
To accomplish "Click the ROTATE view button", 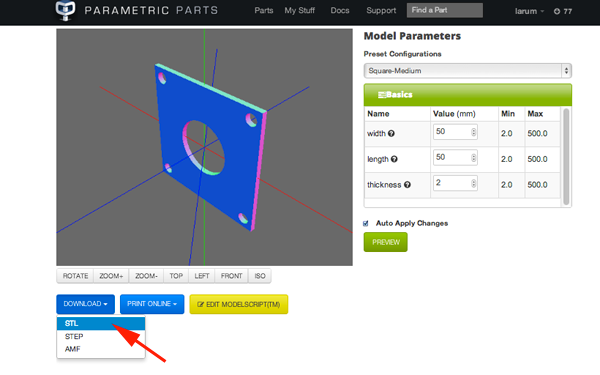I will (75, 276).
